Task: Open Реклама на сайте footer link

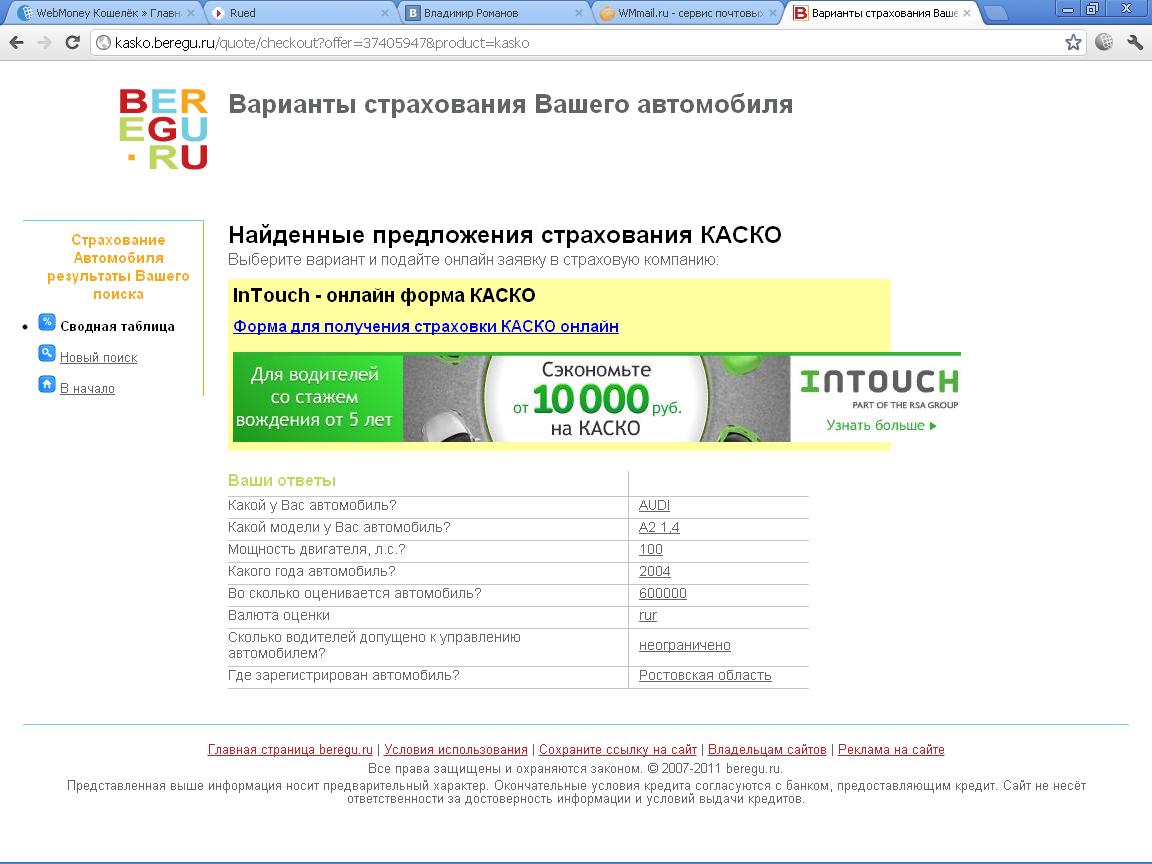Action: pos(891,750)
